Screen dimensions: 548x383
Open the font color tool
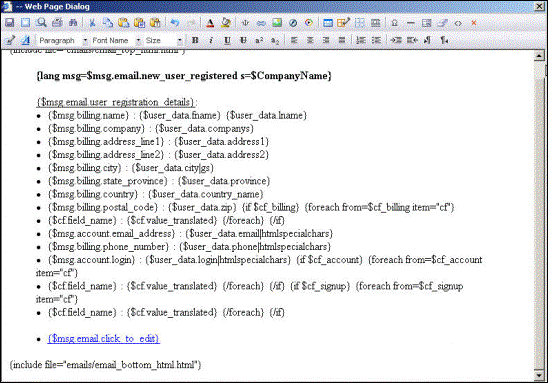210,23
